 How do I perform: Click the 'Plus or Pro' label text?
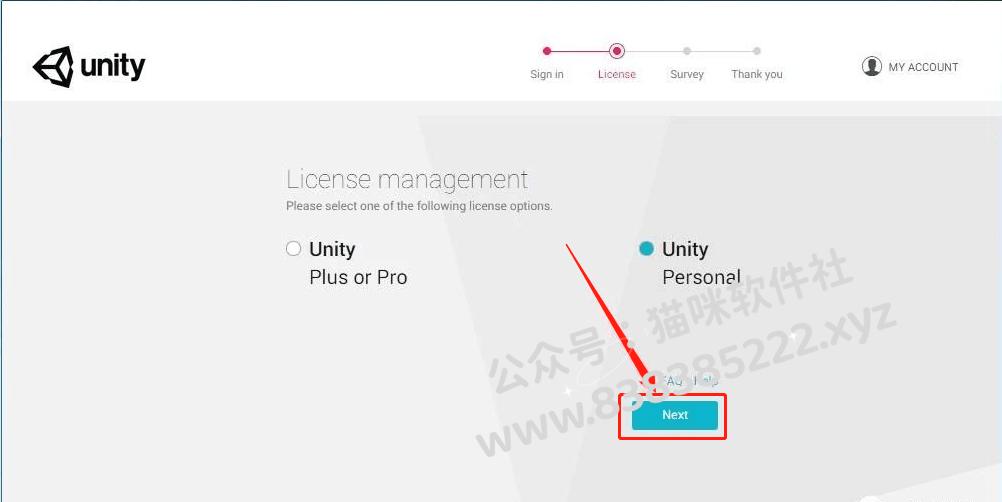click(x=358, y=277)
